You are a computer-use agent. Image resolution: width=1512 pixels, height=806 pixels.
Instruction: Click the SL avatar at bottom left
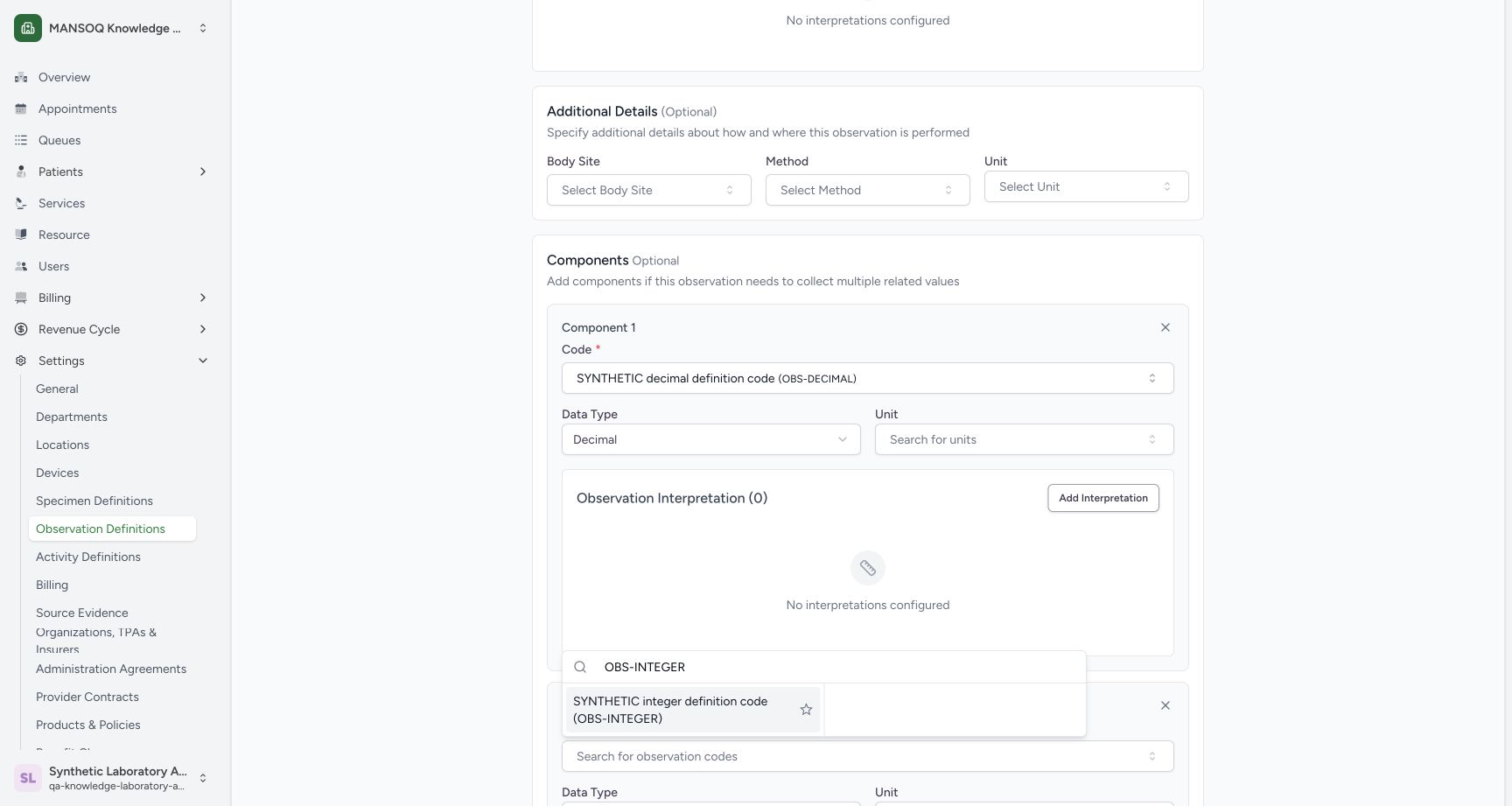coord(28,778)
